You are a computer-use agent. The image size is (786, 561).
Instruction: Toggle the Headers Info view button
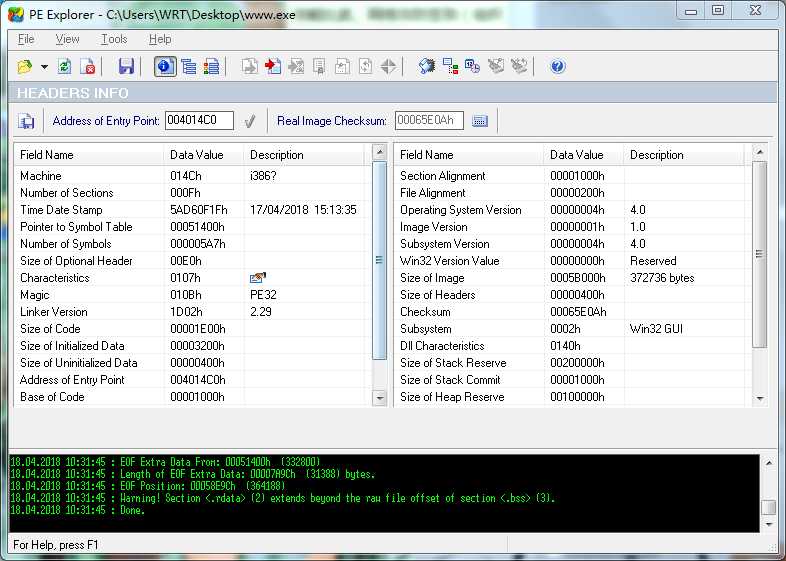click(165, 66)
